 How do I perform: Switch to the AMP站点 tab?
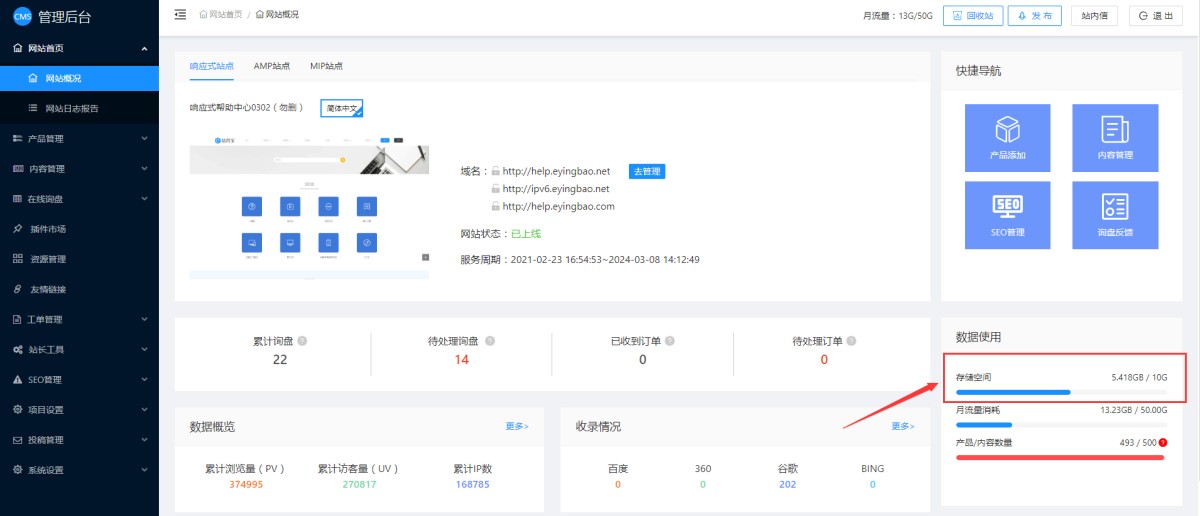(x=272, y=66)
